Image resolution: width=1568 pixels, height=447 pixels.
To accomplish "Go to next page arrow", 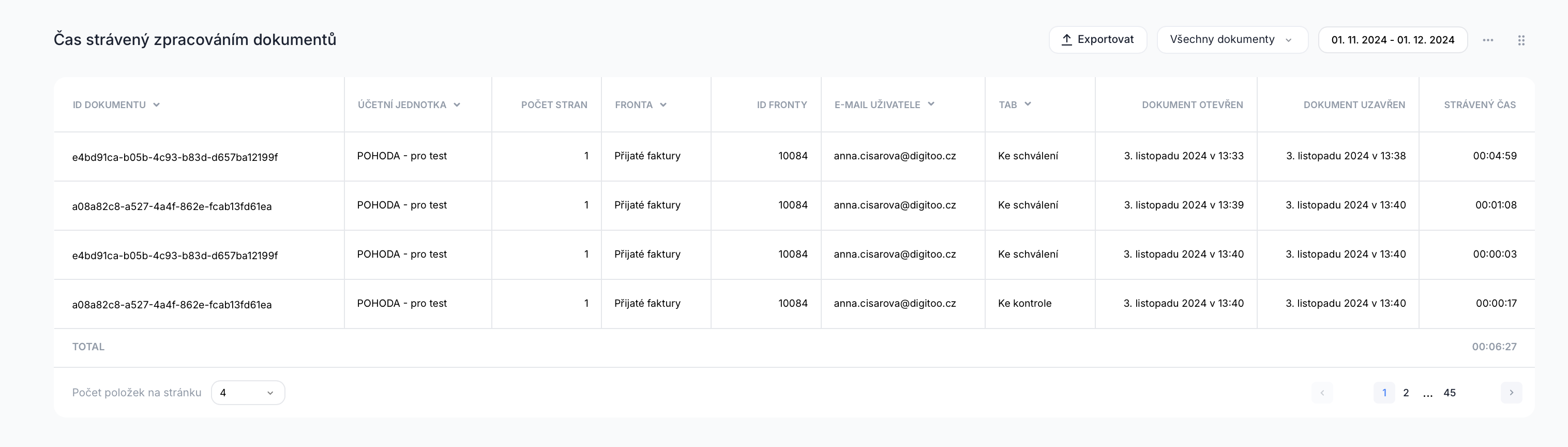I will click(1512, 393).
